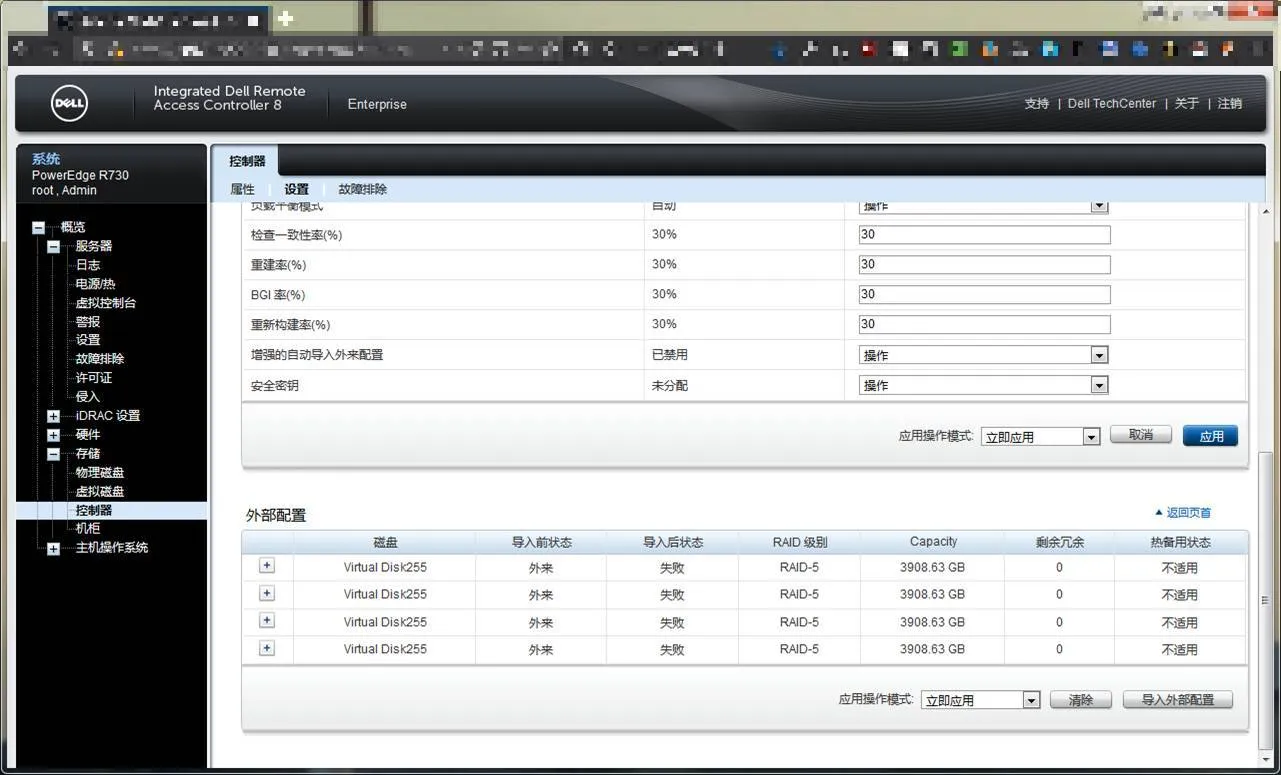The height and width of the screenshot is (775, 1281).
Task: Click the RAID 级别 column header
Action: click(x=799, y=542)
